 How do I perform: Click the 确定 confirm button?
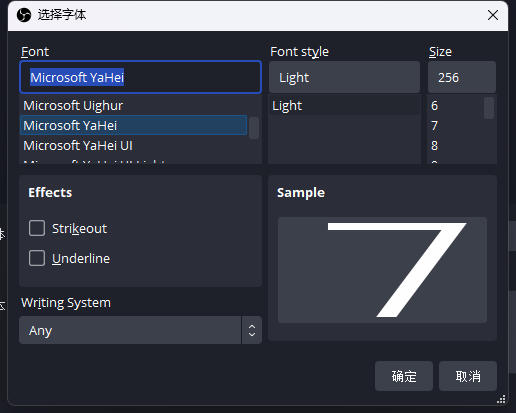pos(404,376)
